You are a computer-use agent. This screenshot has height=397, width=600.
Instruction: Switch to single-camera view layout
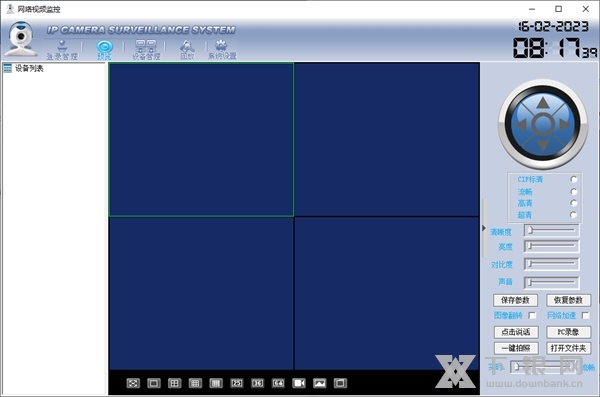(154, 383)
